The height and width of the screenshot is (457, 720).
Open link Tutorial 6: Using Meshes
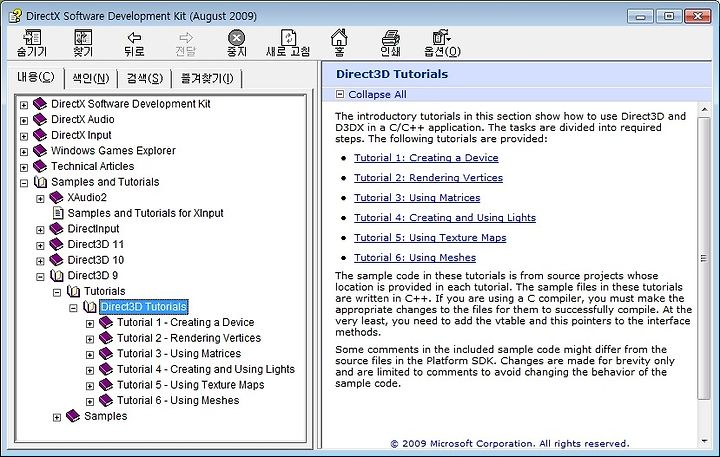[x=415, y=258]
